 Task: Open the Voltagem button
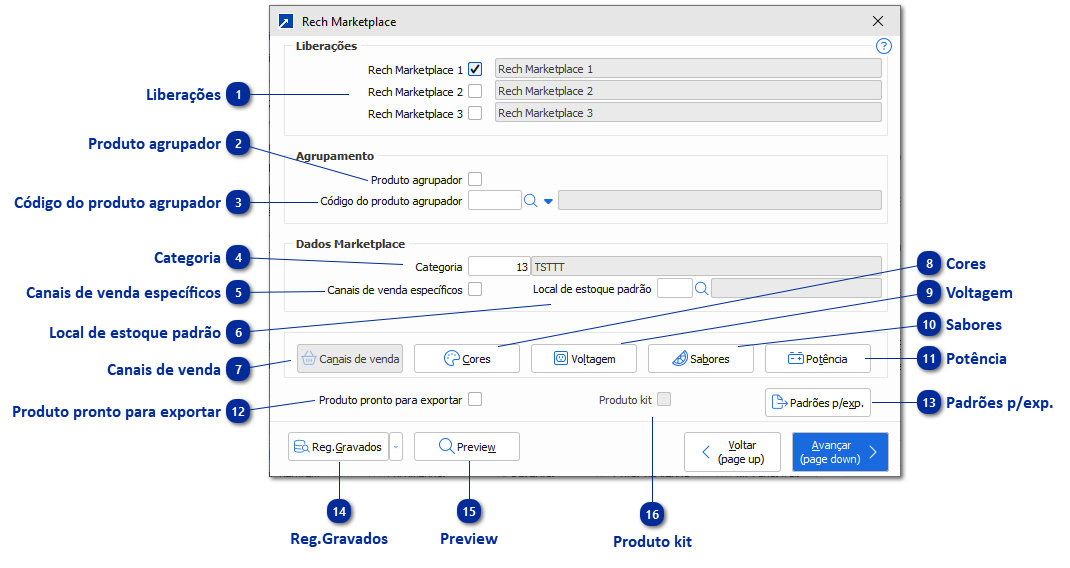click(x=583, y=358)
